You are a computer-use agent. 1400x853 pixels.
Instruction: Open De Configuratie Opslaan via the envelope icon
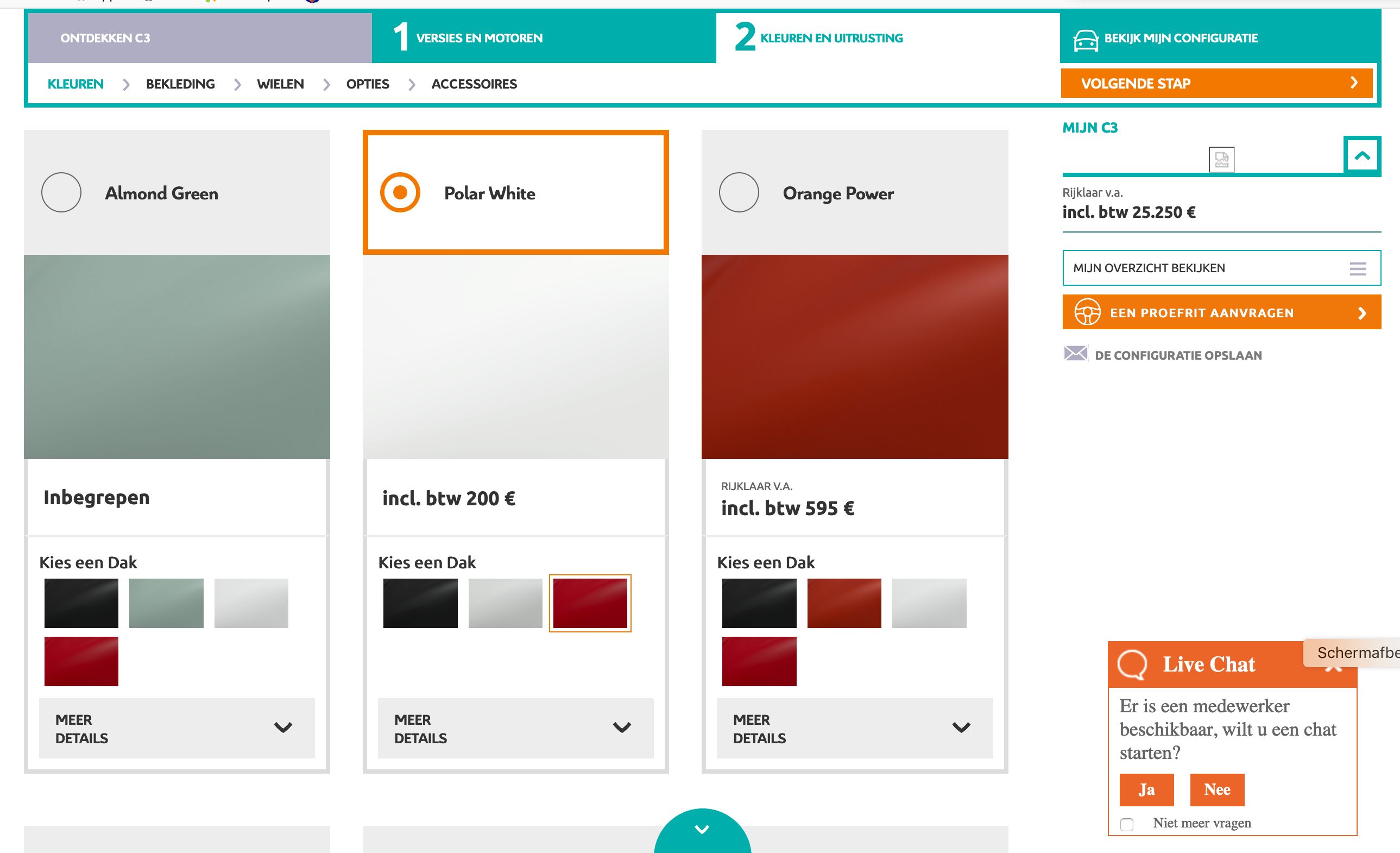click(x=1077, y=354)
